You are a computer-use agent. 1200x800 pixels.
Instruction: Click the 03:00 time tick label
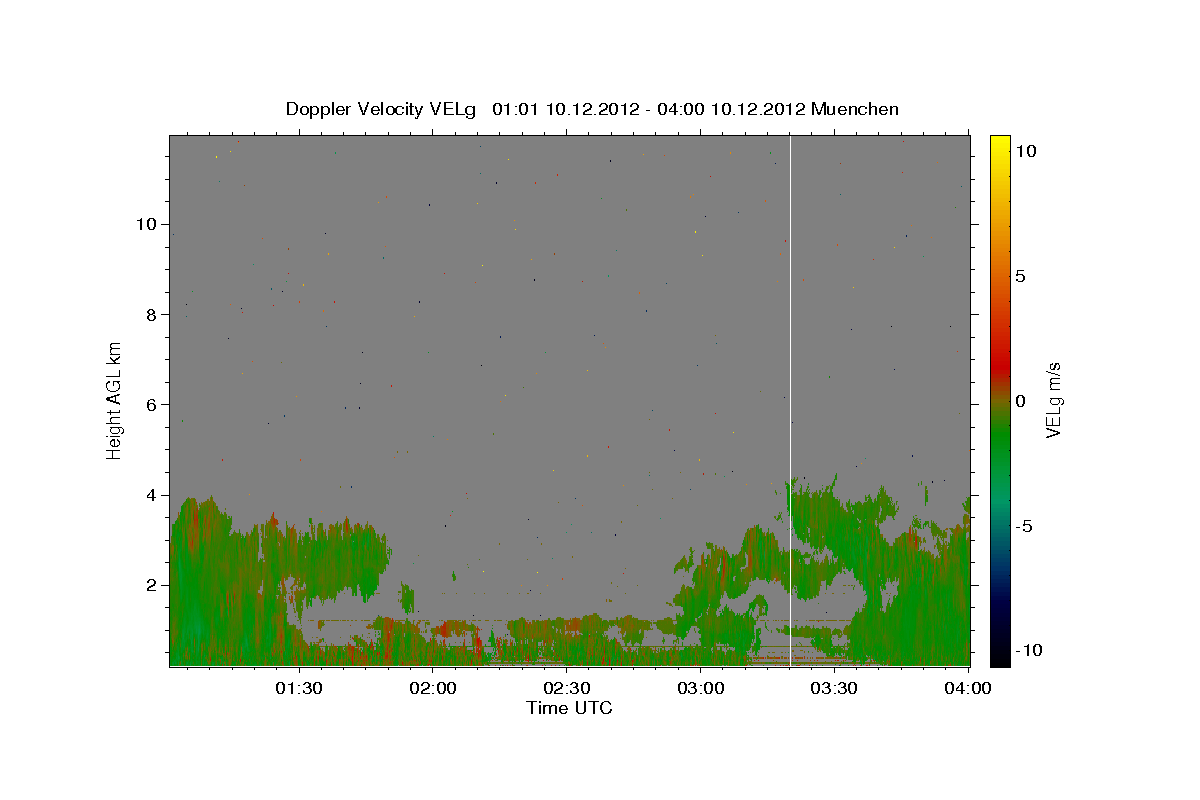[700, 689]
